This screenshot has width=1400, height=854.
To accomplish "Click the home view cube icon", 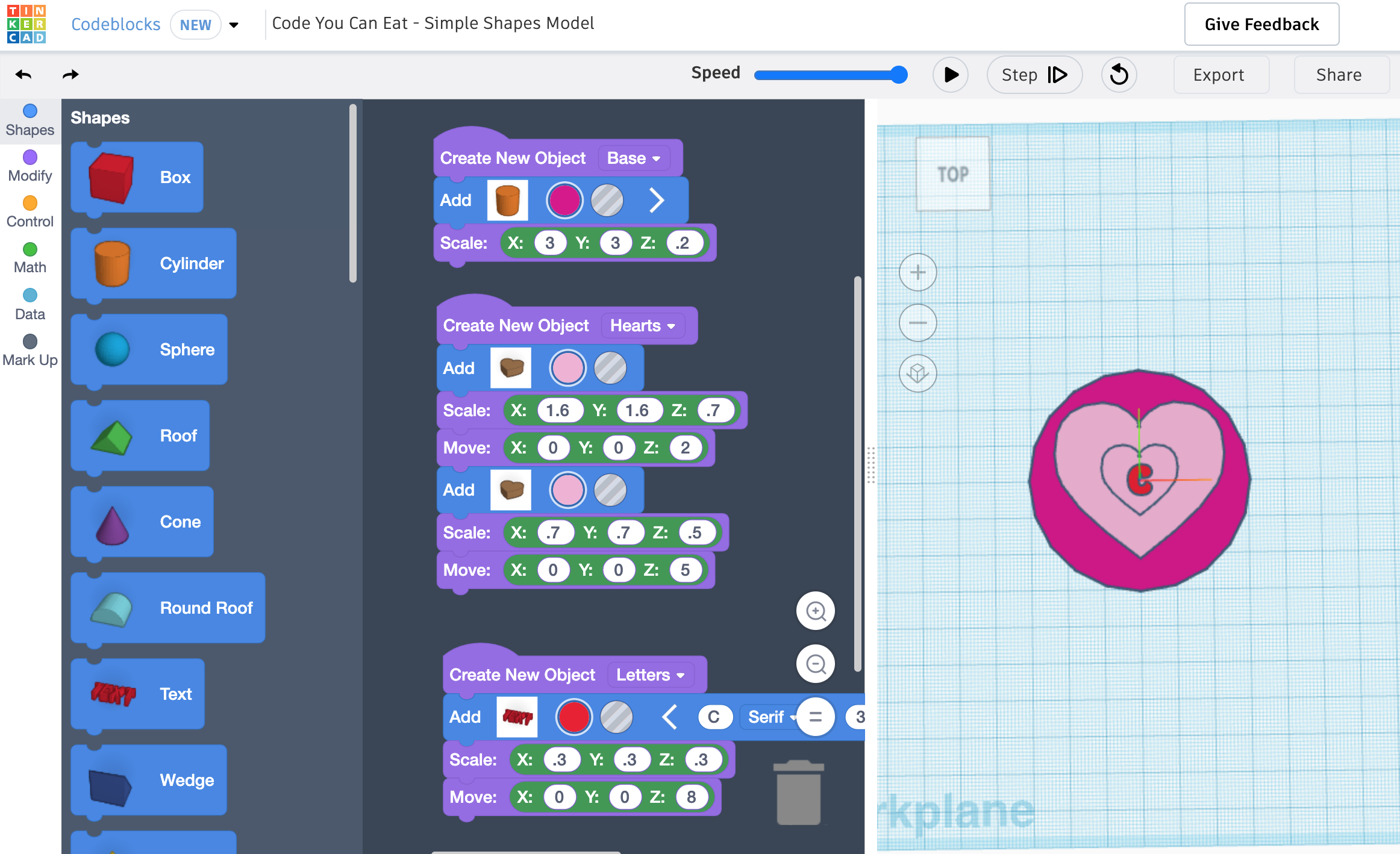I will [917, 373].
